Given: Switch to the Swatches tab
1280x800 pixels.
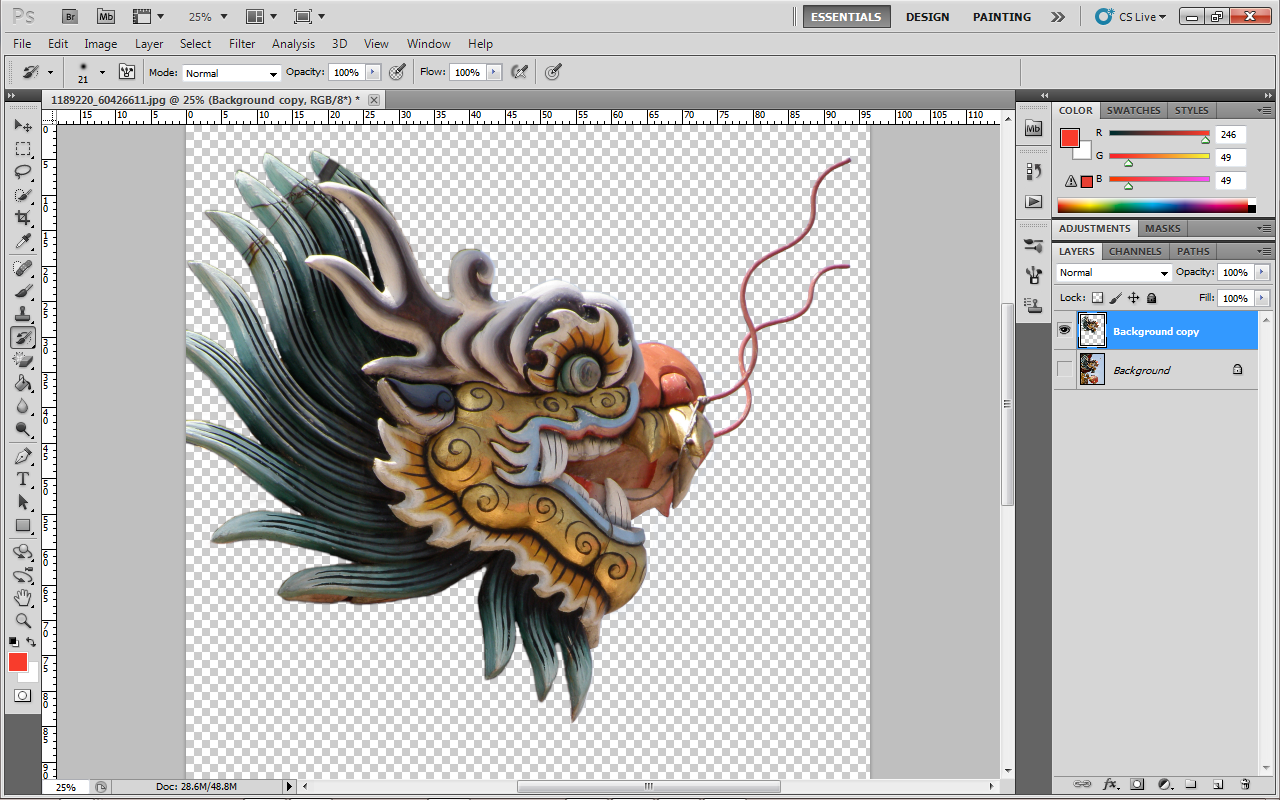Looking at the screenshot, I should pos(1133,110).
